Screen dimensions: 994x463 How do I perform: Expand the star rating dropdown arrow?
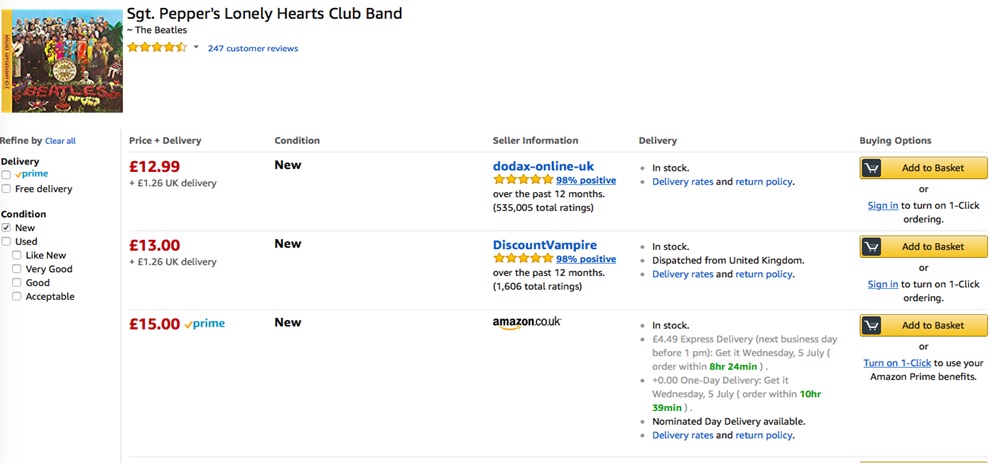[x=196, y=48]
